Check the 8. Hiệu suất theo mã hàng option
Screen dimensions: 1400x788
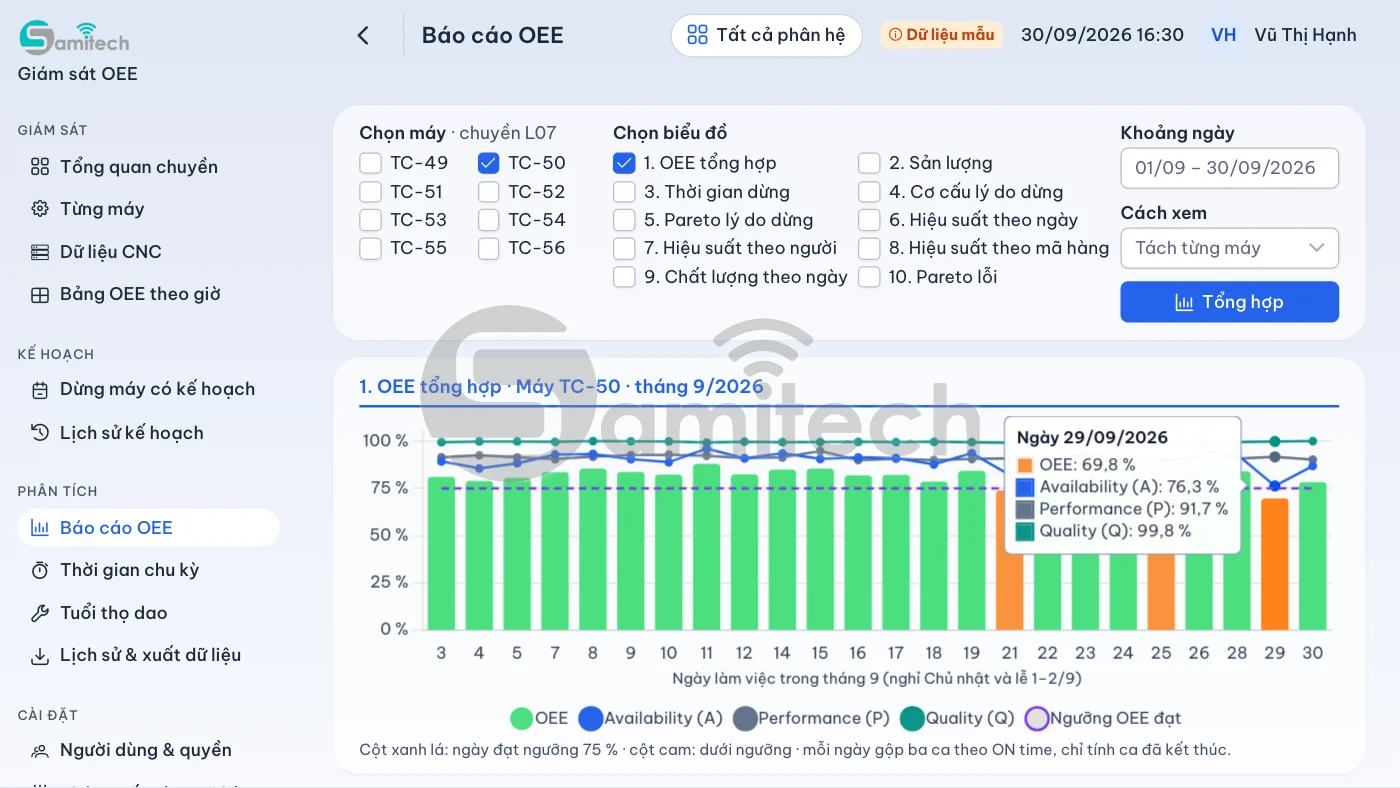pos(869,248)
